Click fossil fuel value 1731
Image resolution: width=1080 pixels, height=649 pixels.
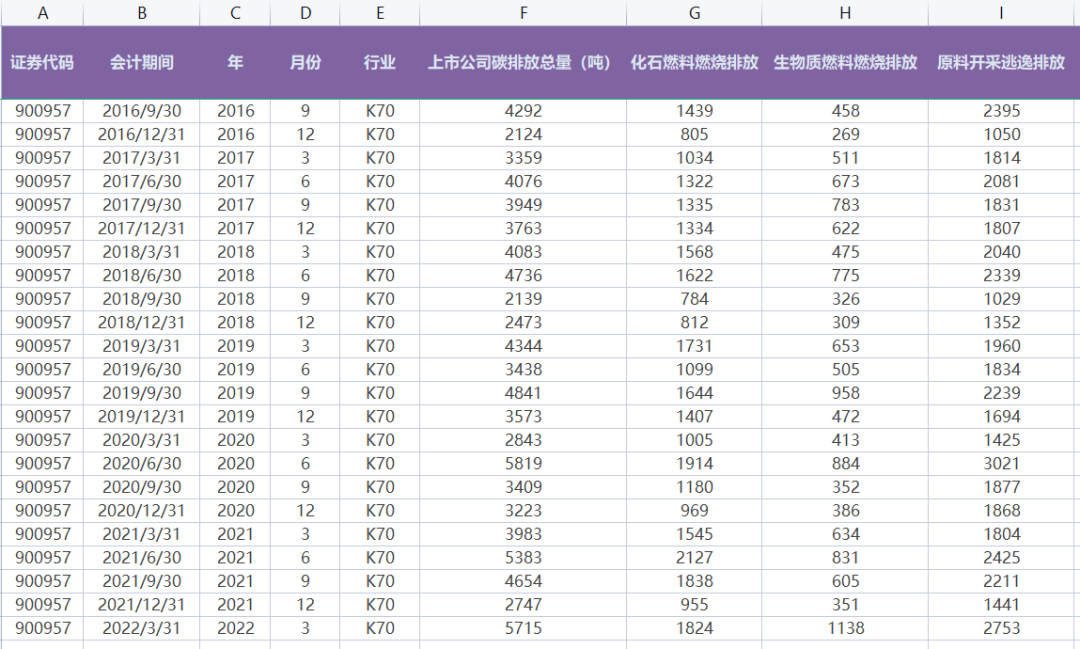click(x=694, y=346)
